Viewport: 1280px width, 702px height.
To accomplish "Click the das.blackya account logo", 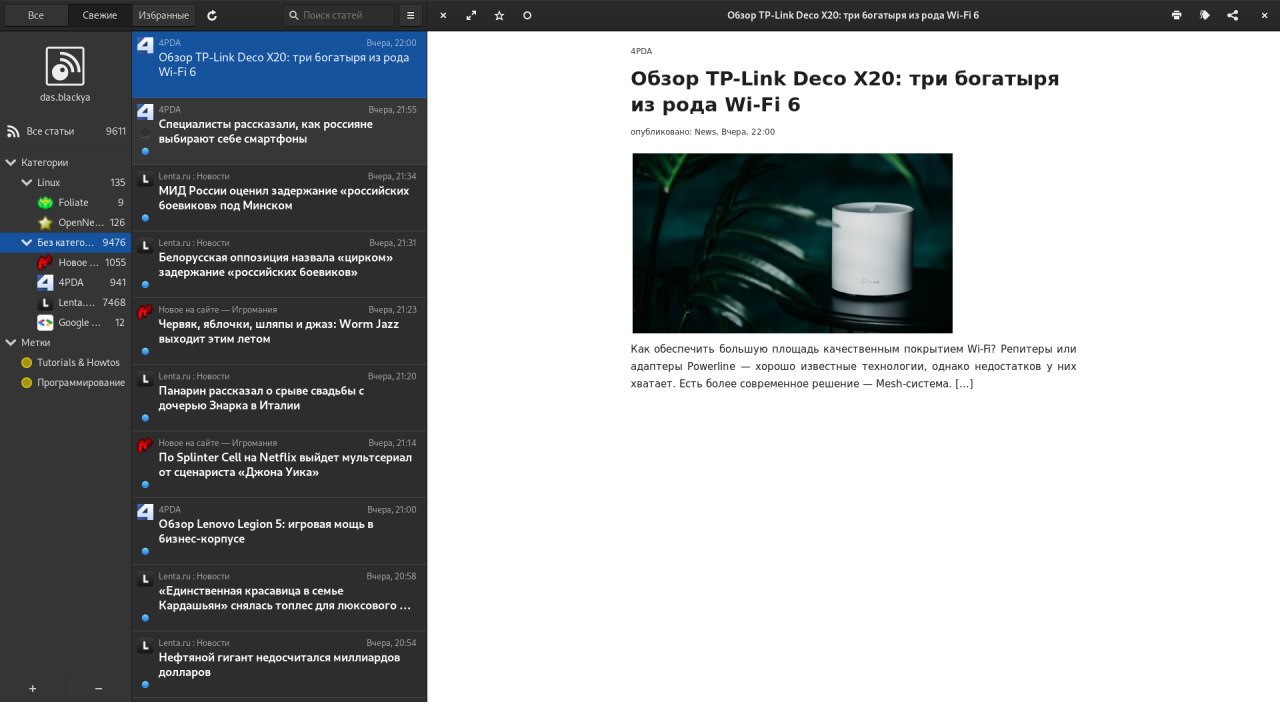I will point(65,66).
